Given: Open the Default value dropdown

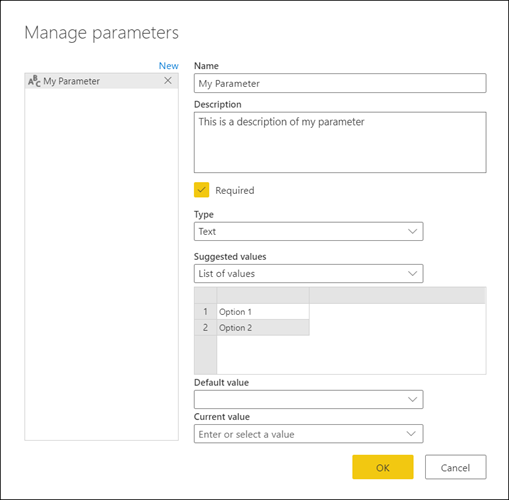Looking at the screenshot, I should (x=309, y=399).
